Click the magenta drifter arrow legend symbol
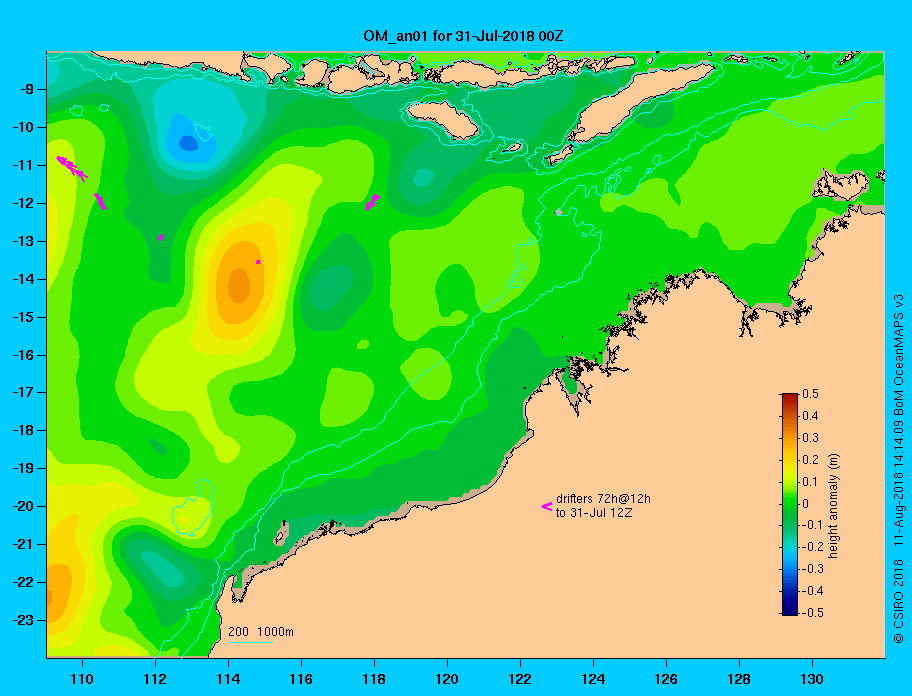This screenshot has width=912, height=696. [547, 507]
